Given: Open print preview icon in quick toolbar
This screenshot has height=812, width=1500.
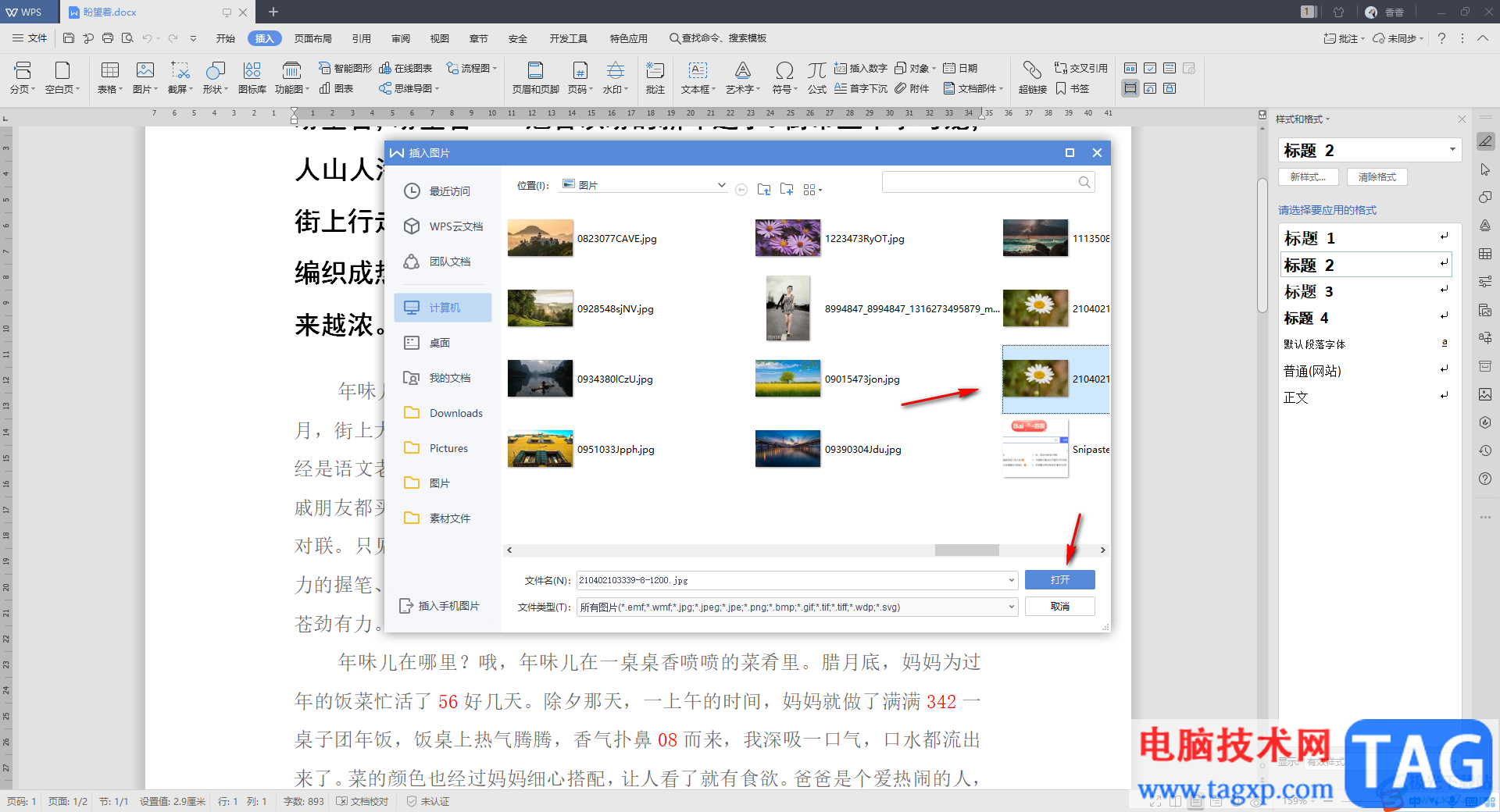Looking at the screenshot, I should click(127, 37).
